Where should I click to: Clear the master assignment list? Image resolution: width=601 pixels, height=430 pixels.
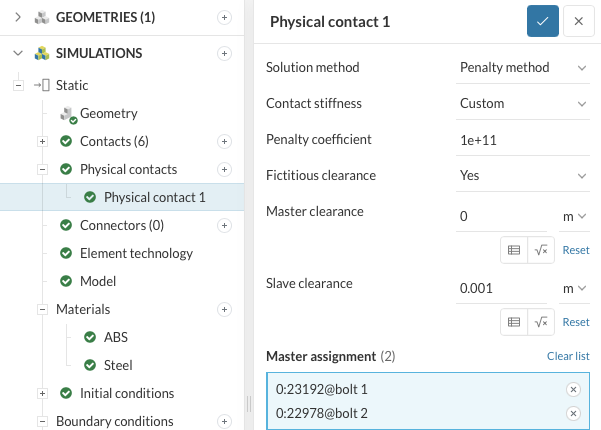[568, 356]
